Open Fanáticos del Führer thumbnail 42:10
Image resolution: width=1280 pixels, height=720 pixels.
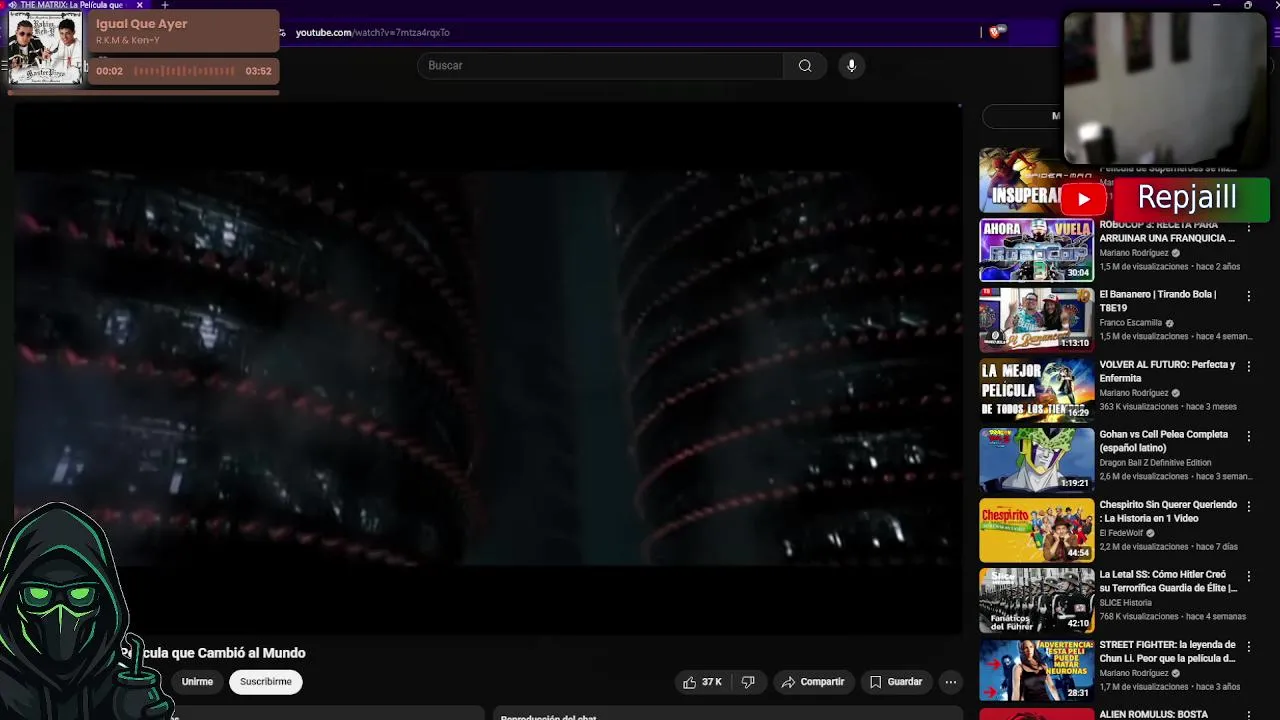tap(1037, 600)
